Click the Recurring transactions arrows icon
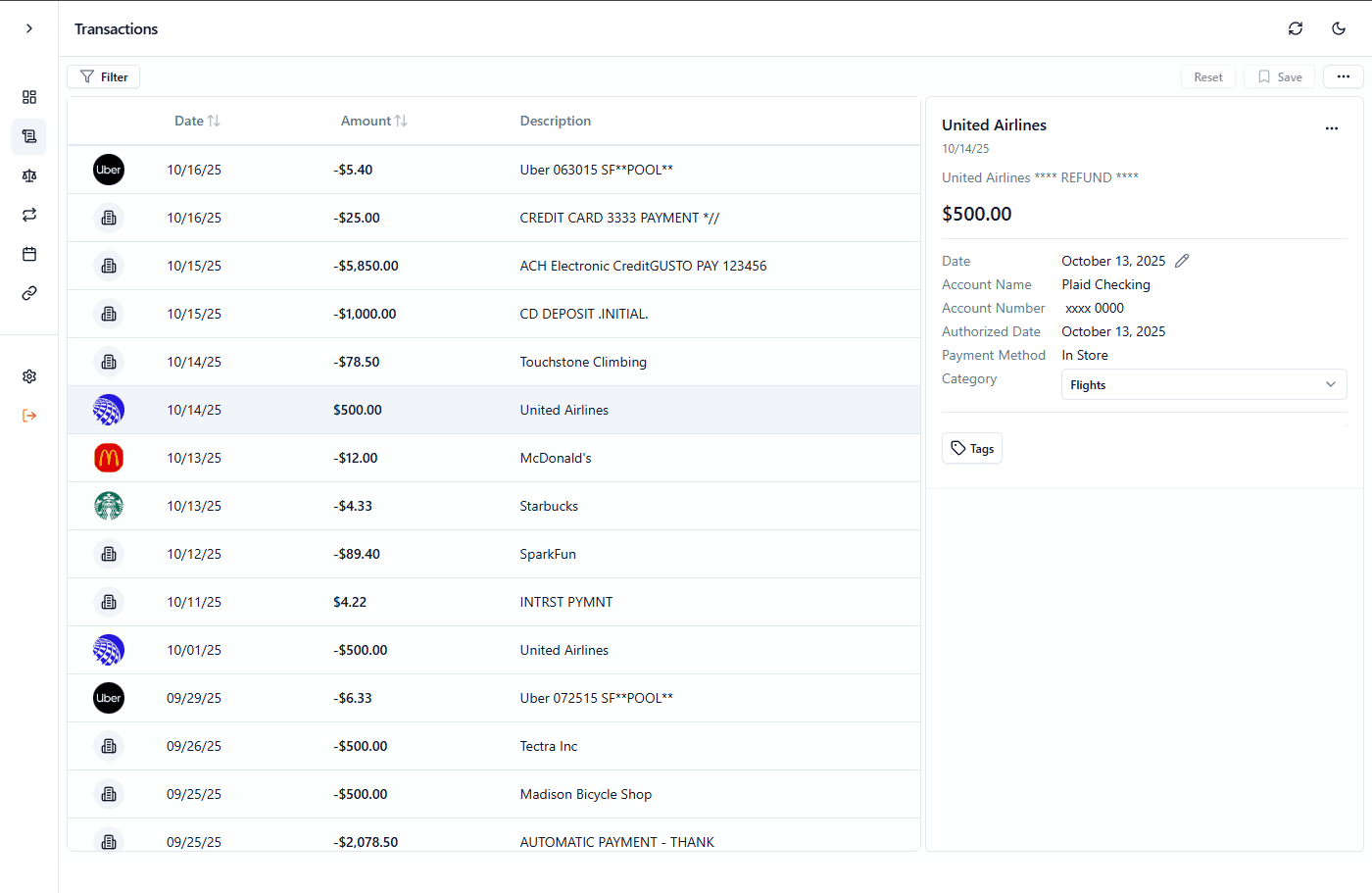 pos(29,215)
